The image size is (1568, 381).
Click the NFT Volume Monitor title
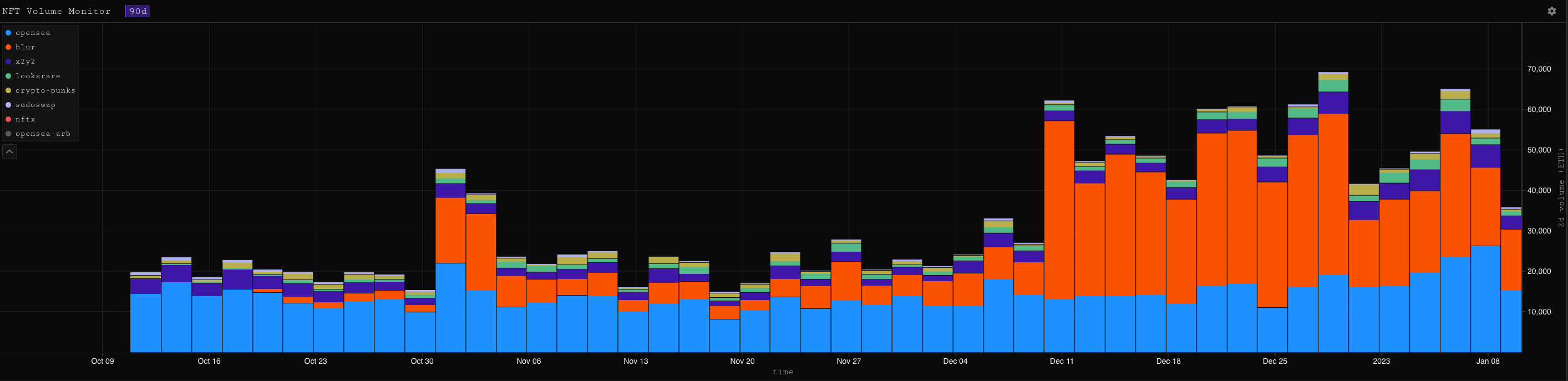pyautogui.click(x=57, y=11)
